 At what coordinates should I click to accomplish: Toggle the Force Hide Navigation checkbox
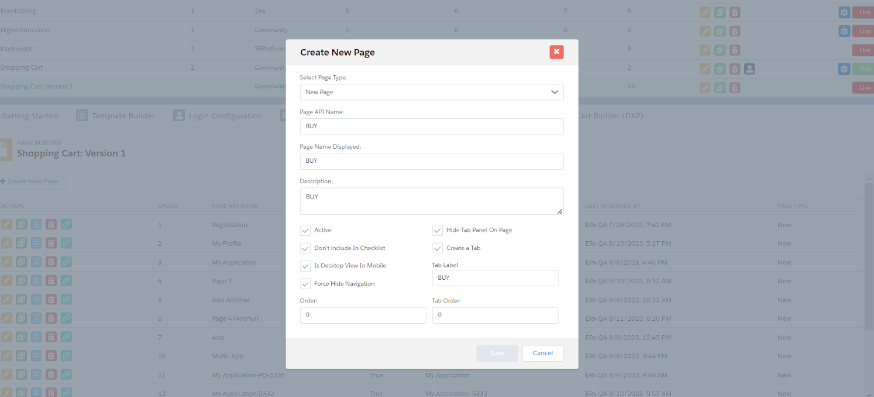(305, 283)
